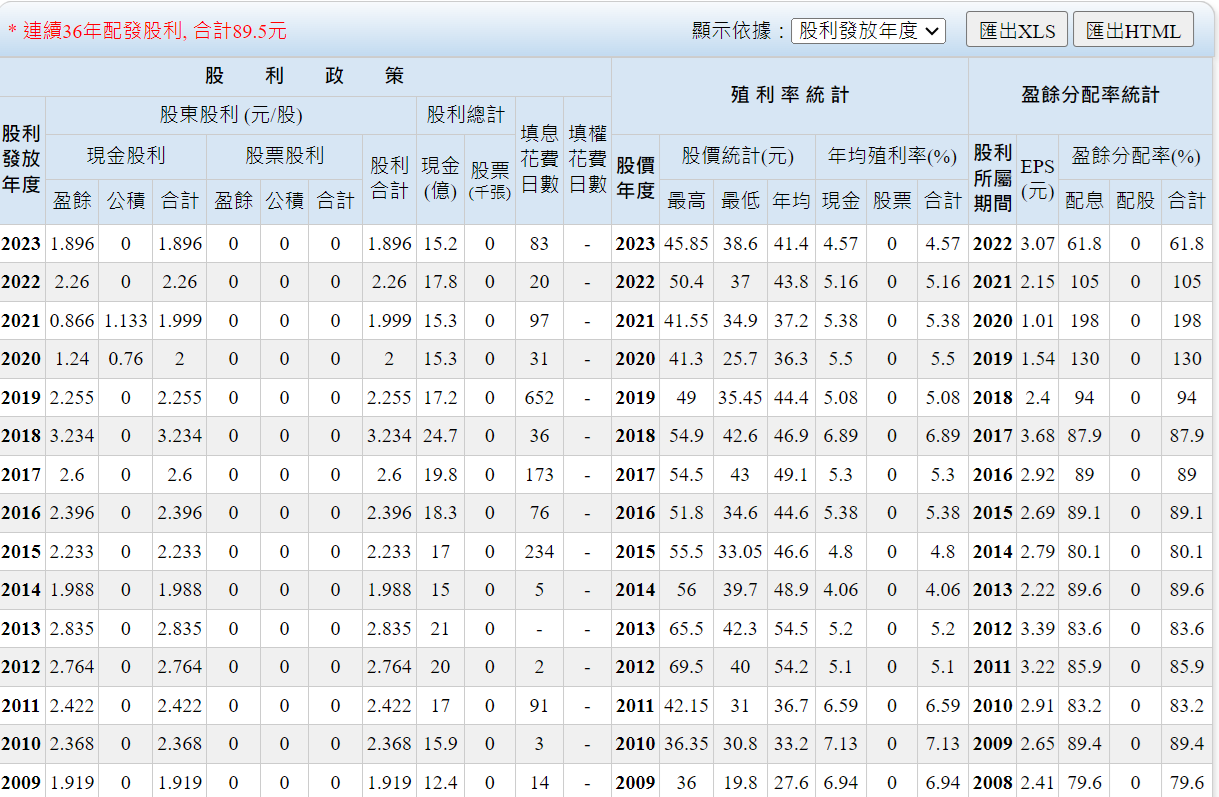
Task: Click the 股利合計 column header
Action: coord(389,178)
